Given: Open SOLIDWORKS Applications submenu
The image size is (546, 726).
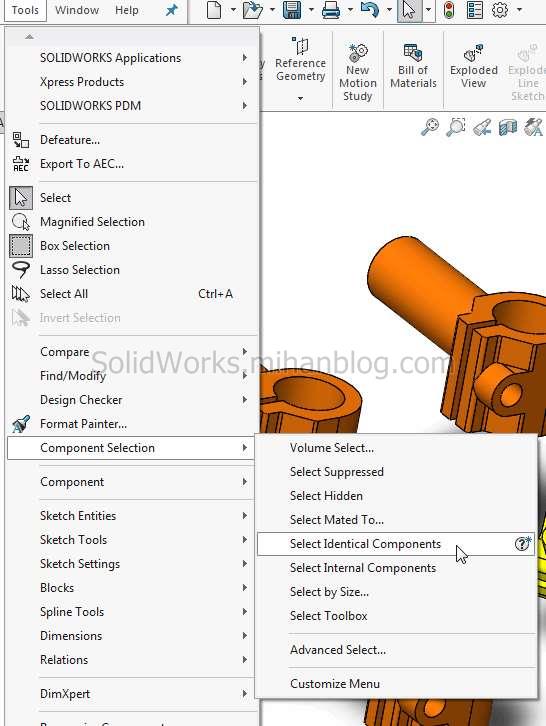Looking at the screenshot, I should [132, 58].
